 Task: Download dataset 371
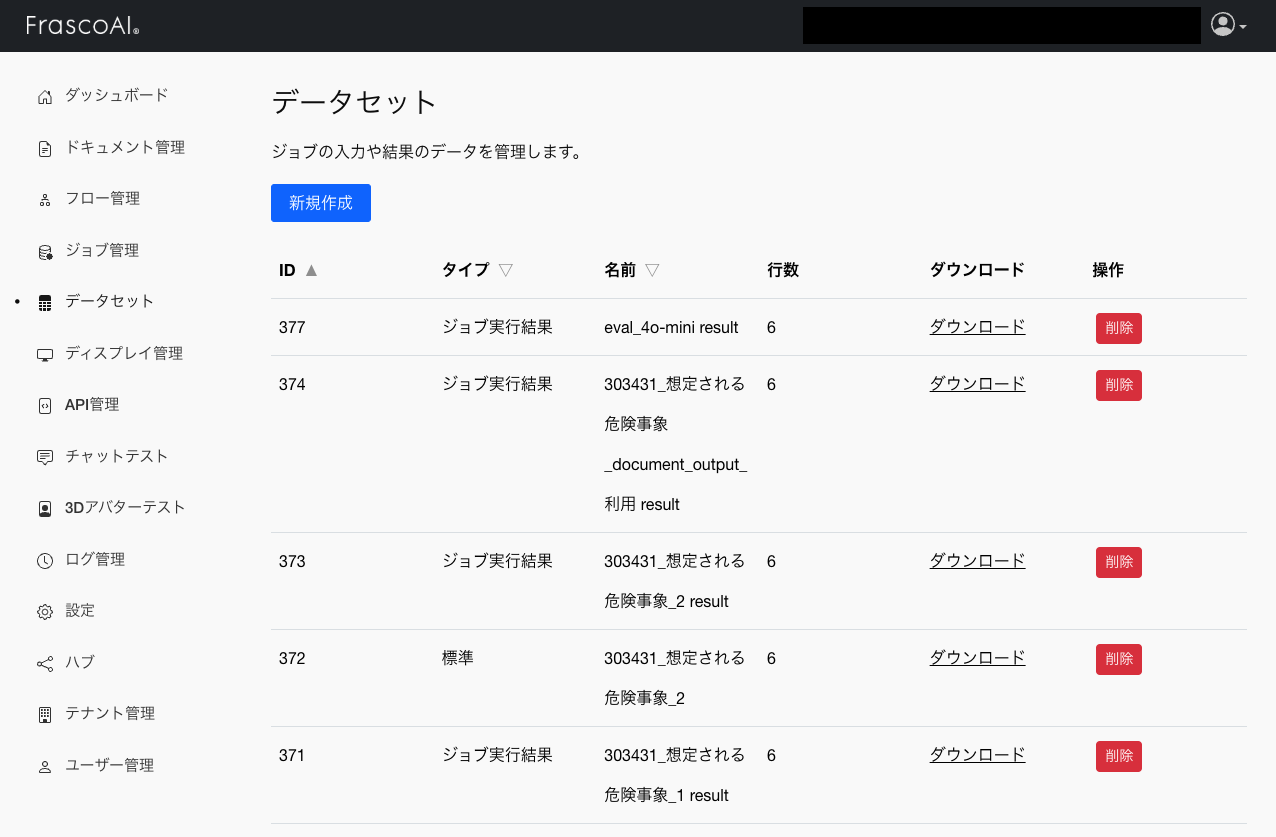977,754
